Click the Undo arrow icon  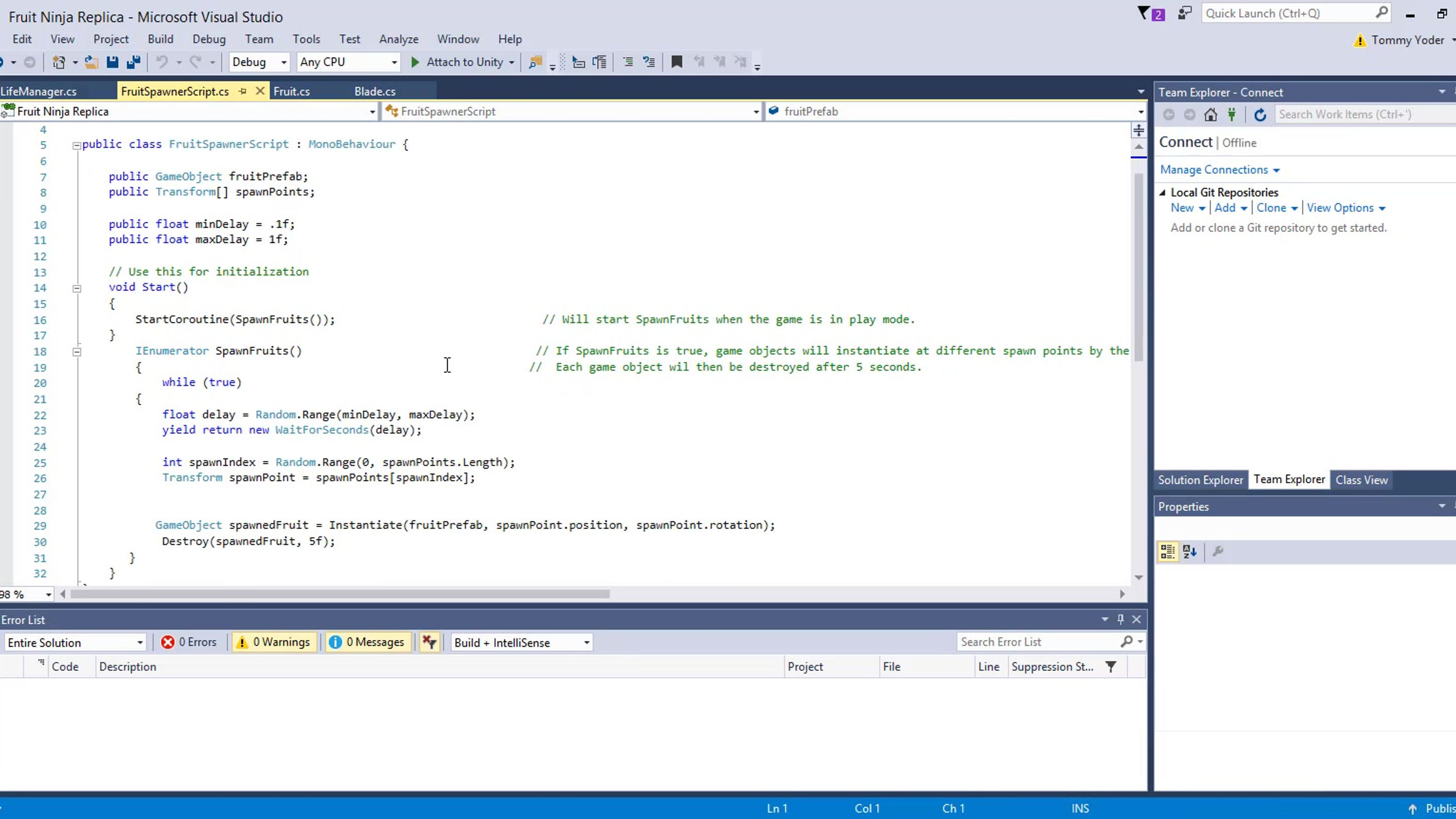pyautogui.click(x=162, y=62)
